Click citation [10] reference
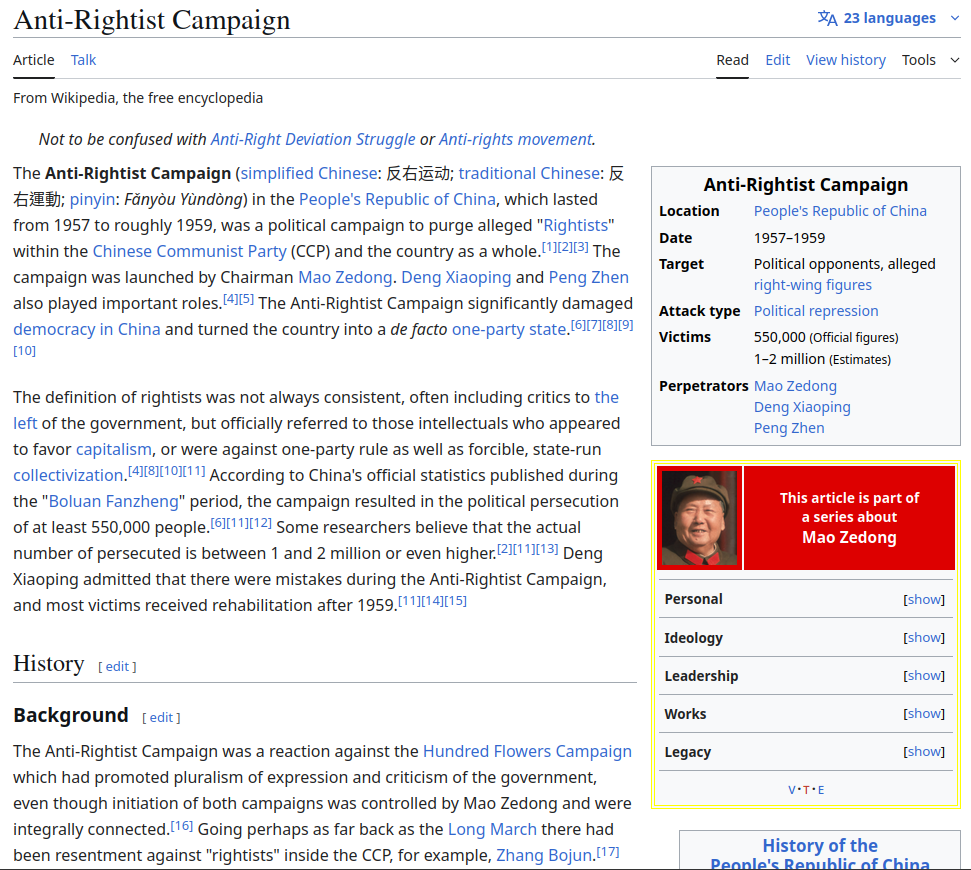The width and height of the screenshot is (971, 870). [24, 350]
